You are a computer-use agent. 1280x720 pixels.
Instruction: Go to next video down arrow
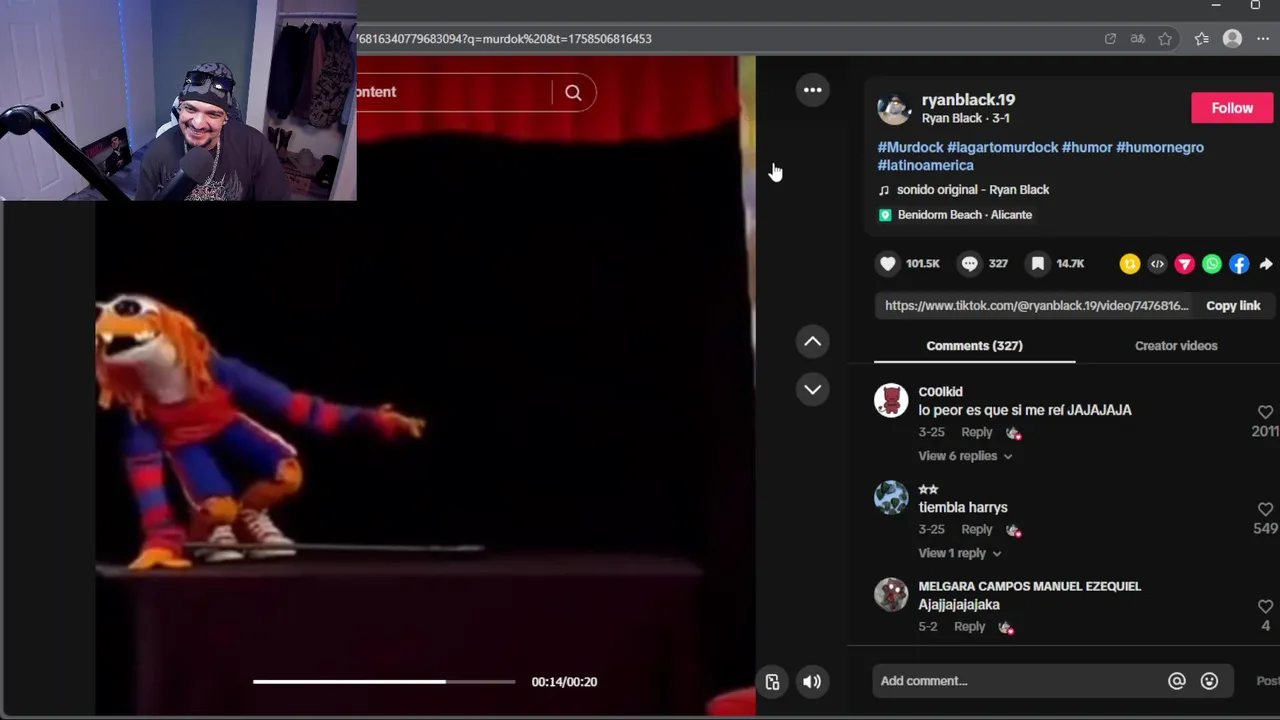pyautogui.click(x=813, y=390)
